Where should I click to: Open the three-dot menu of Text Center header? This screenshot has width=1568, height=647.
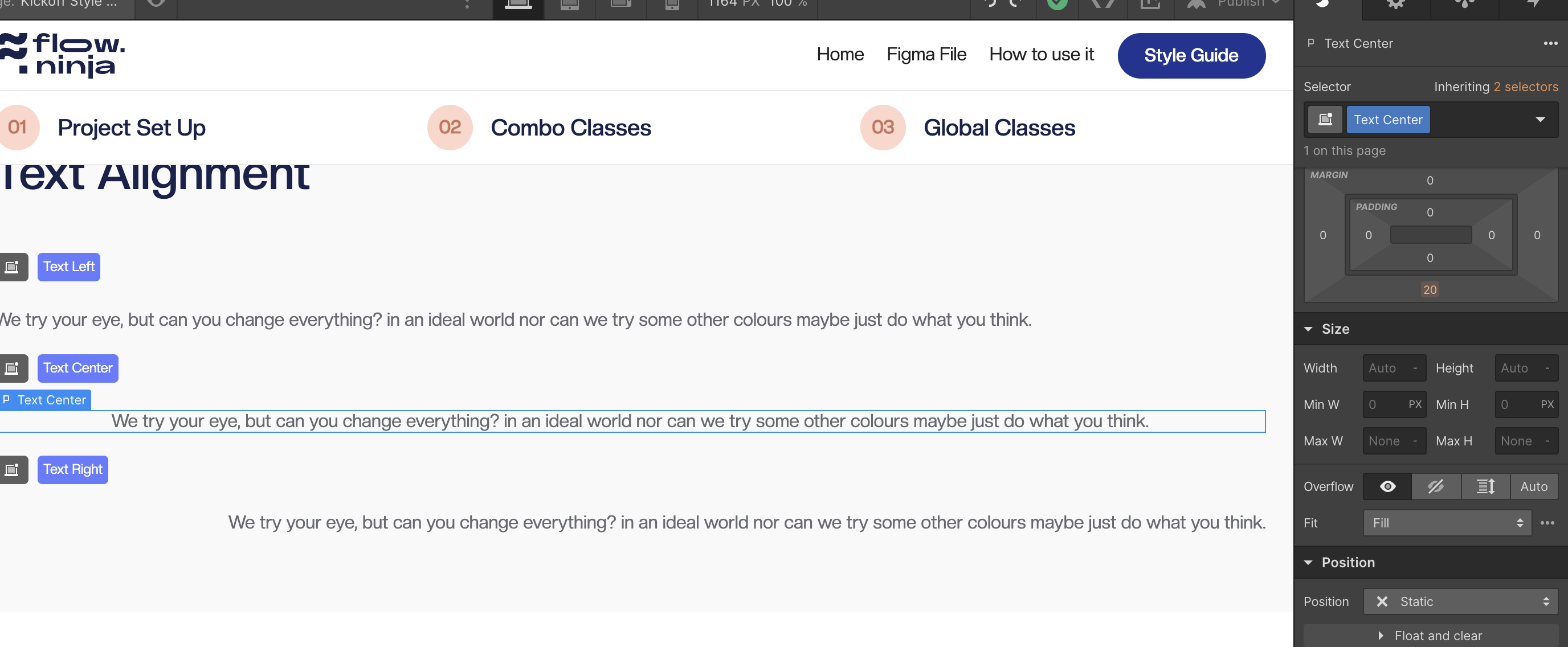tap(1550, 43)
